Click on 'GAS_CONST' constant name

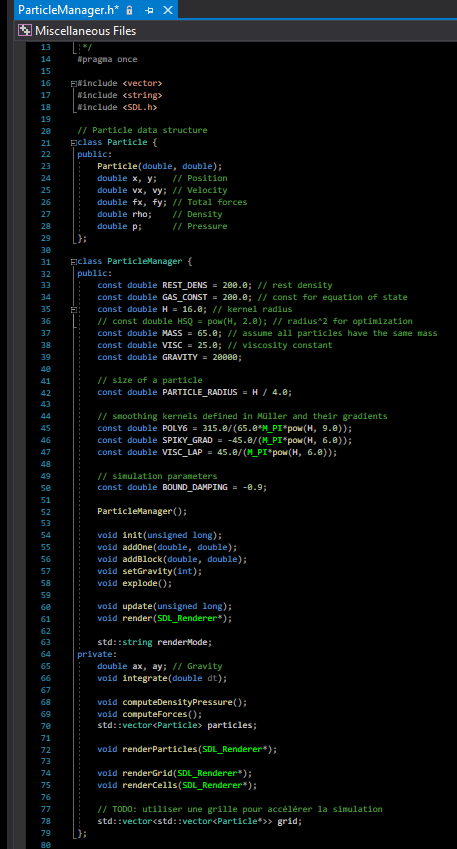185,297
